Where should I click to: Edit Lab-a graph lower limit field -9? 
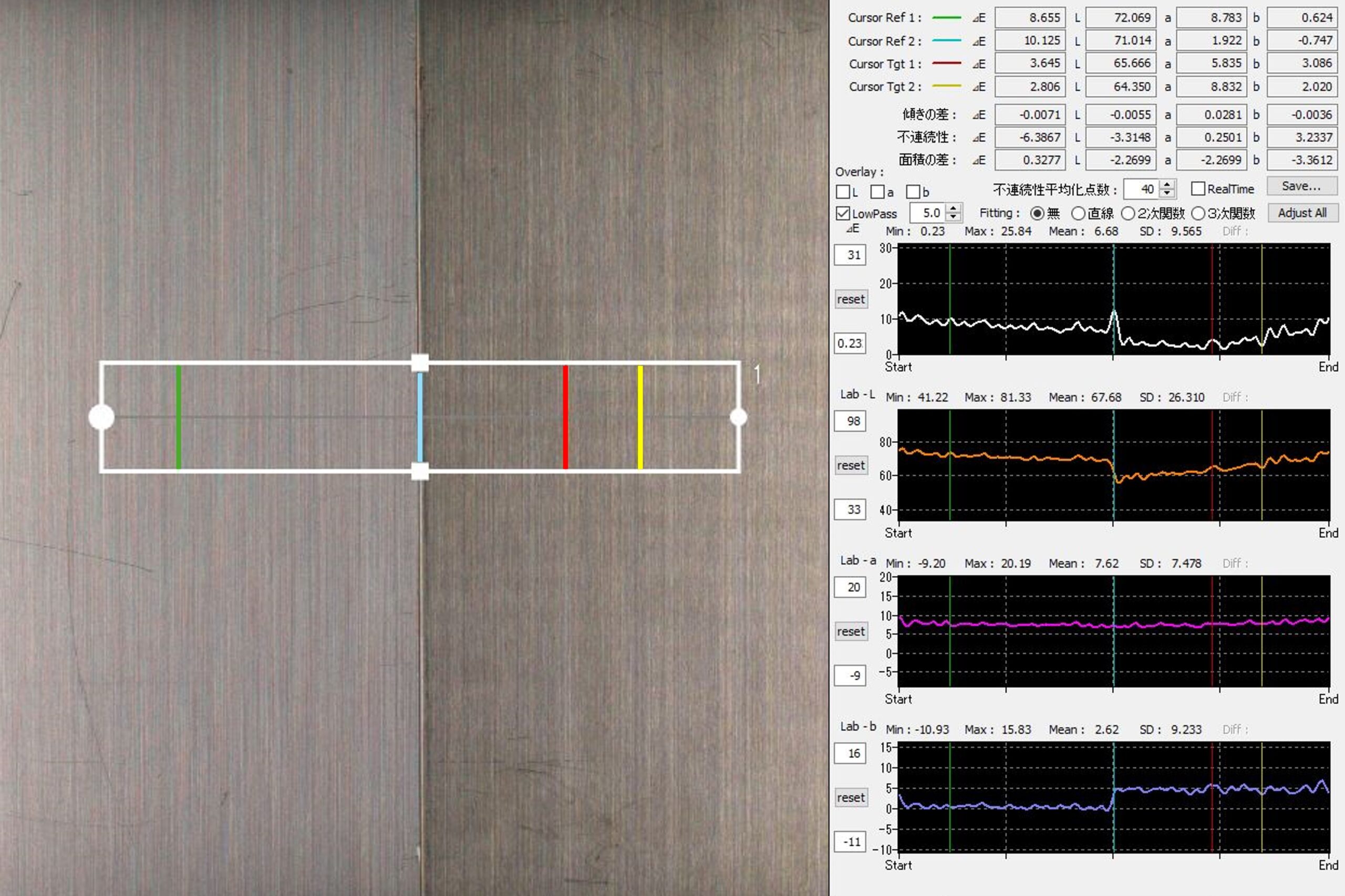(x=850, y=675)
